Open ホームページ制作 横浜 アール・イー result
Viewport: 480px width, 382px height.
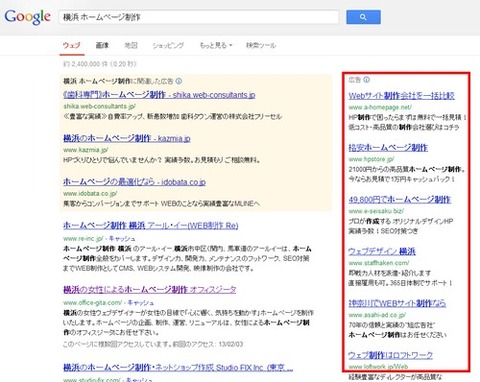click(x=151, y=226)
